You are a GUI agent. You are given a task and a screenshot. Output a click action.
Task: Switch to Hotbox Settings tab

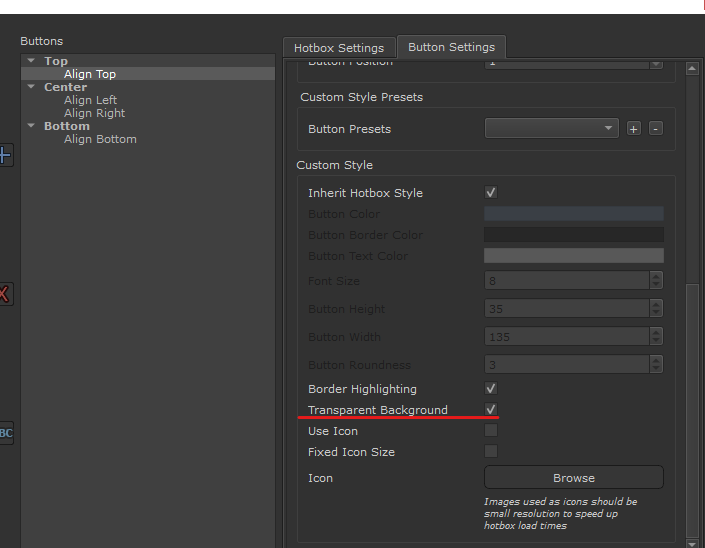point(338,48)
